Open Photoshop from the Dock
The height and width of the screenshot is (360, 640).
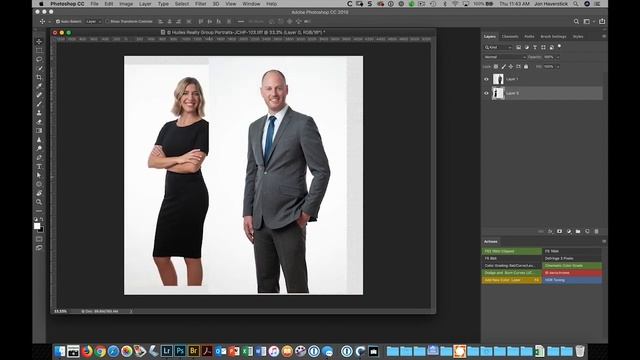[x=180, y=351]
